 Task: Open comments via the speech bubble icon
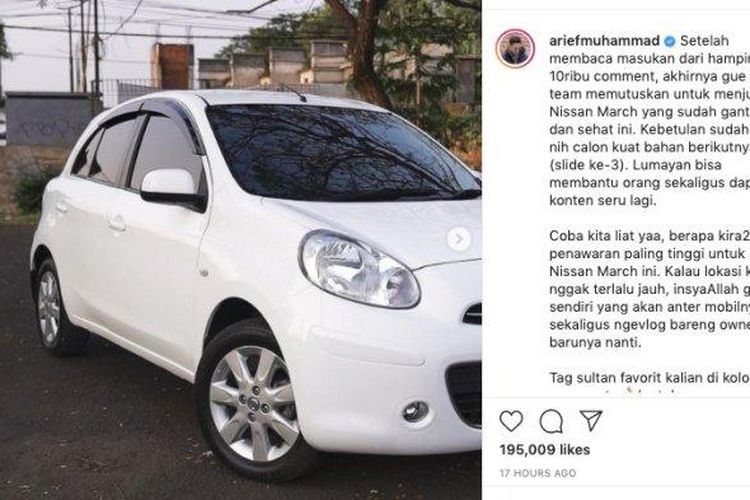(x=551, y=422)
